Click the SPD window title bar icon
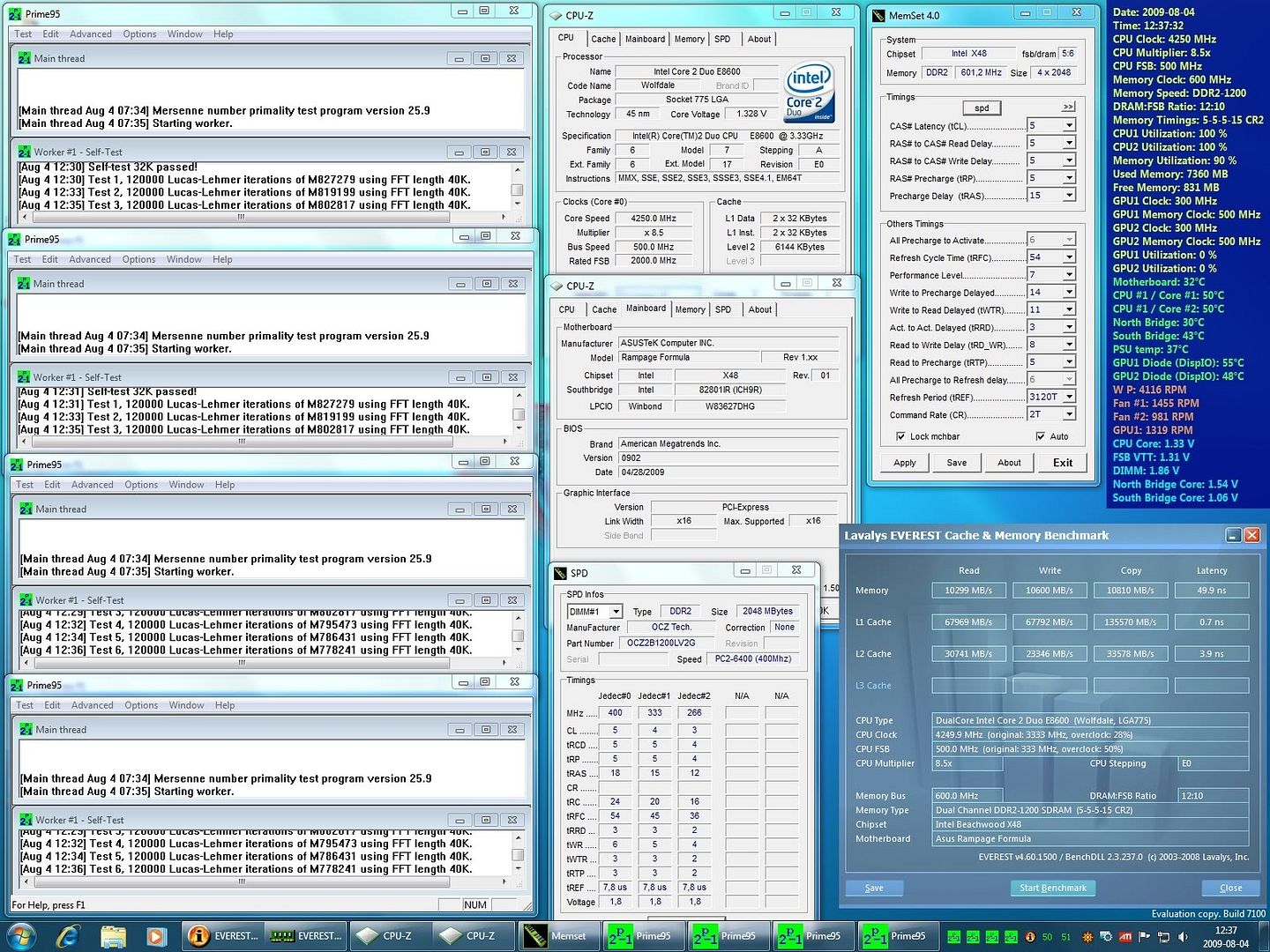This screenshot has height=952, width=1270. (x=559, y=573)
